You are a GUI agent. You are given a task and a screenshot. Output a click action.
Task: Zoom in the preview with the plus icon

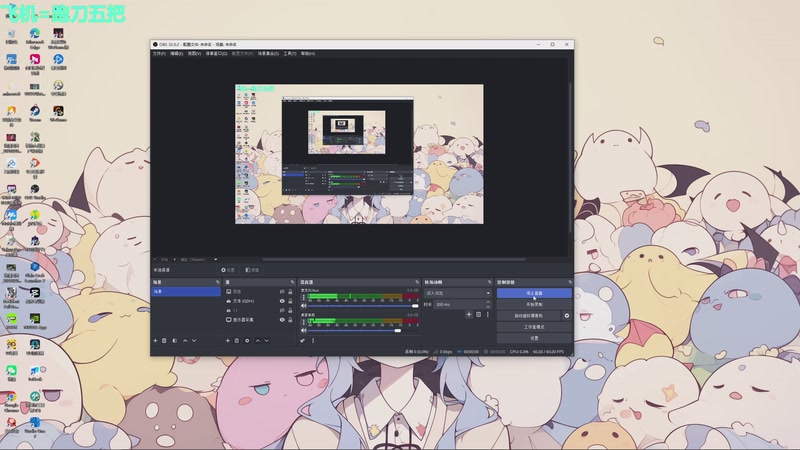point(174,259)
